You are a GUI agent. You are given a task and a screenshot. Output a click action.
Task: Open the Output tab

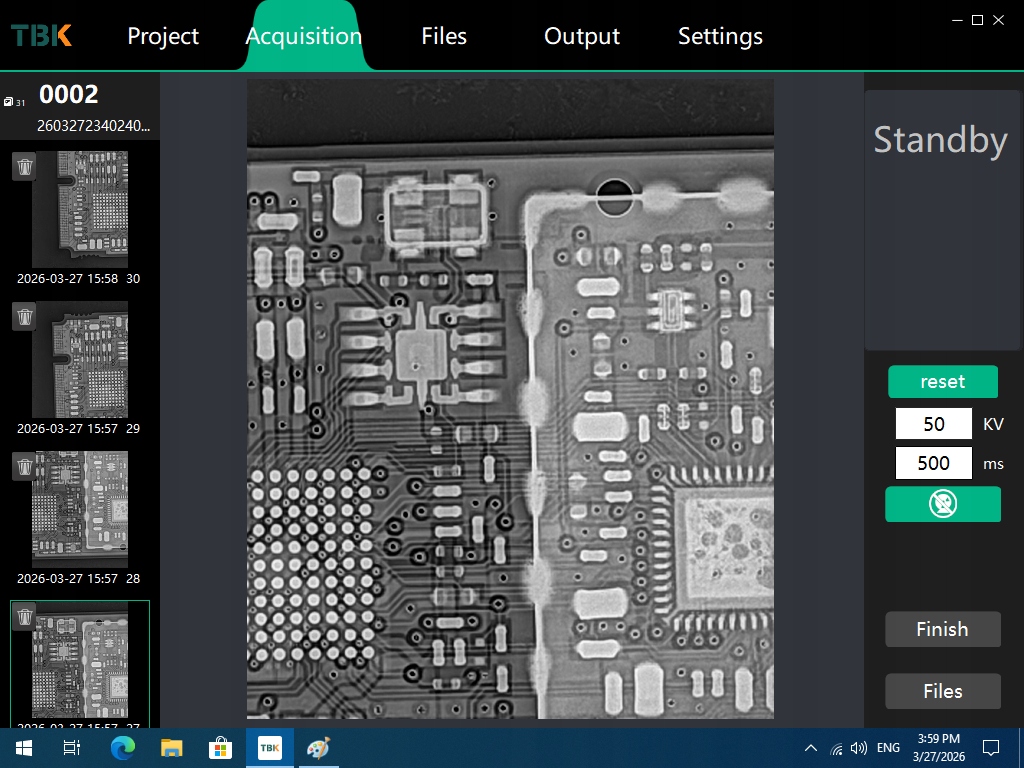click(581, 36)
